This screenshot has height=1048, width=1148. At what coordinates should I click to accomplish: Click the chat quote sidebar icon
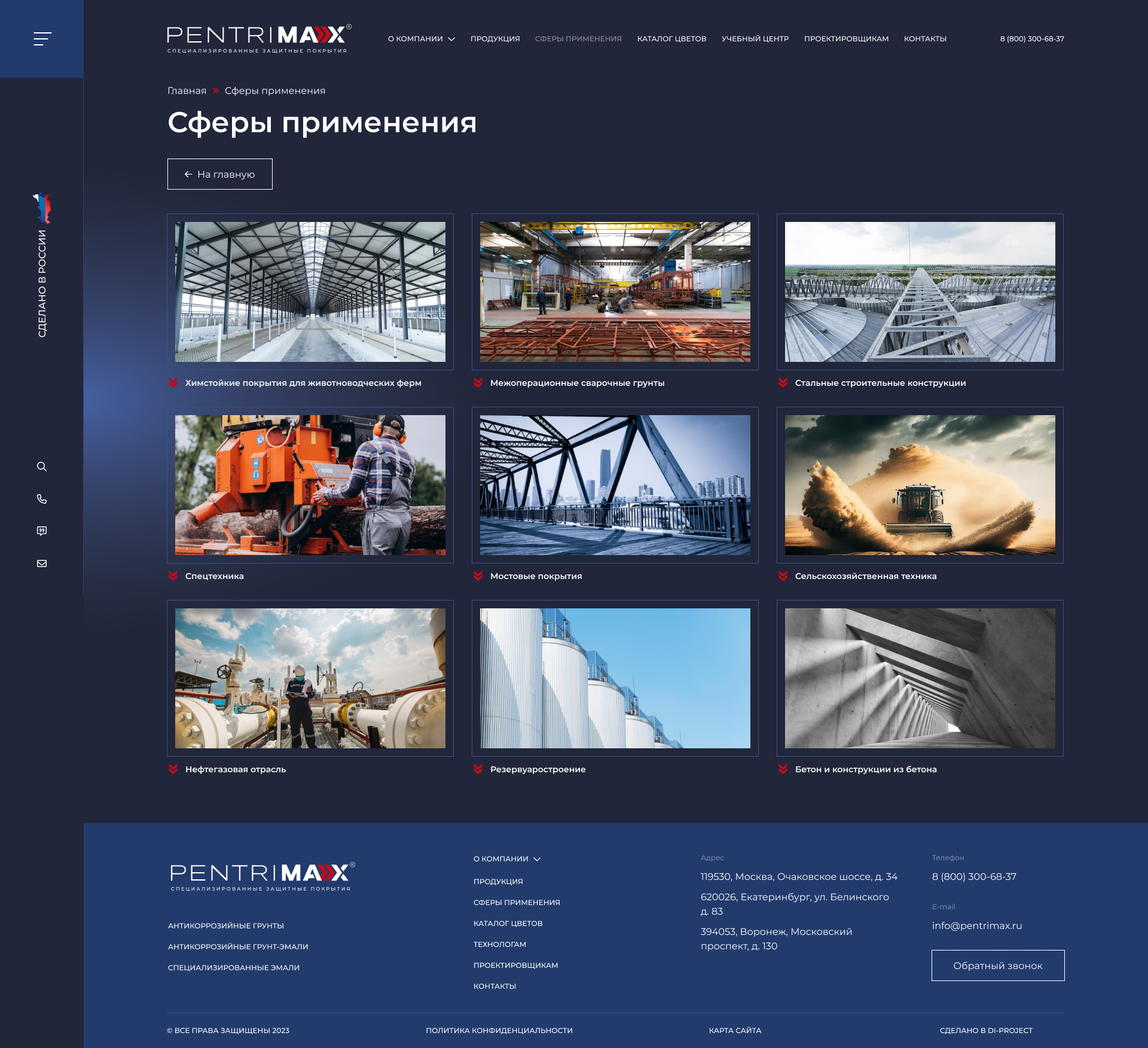(x=42, y=531)
